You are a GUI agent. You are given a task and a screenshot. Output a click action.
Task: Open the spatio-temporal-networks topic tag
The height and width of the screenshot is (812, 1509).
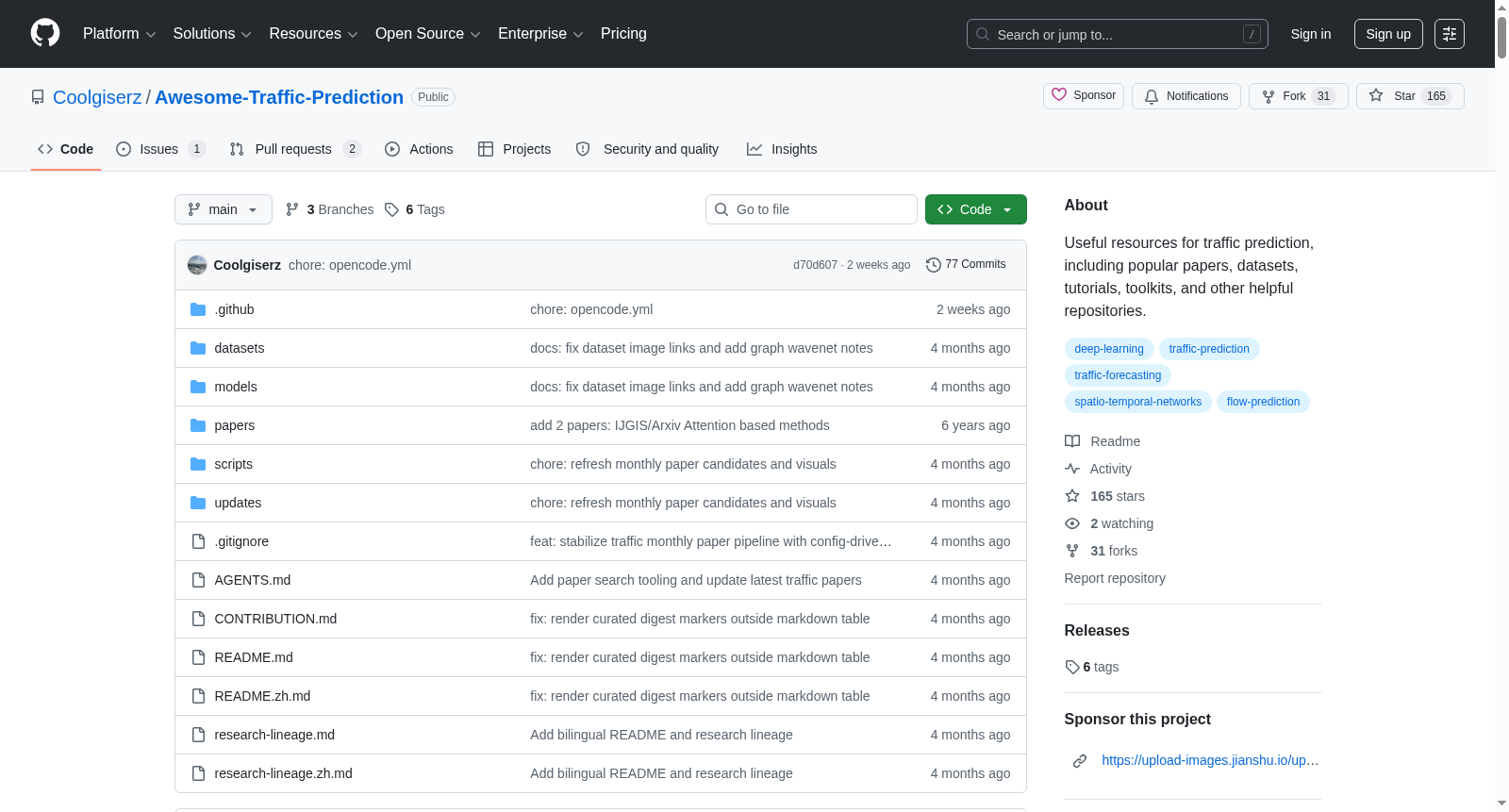(x=1138, y=402)
